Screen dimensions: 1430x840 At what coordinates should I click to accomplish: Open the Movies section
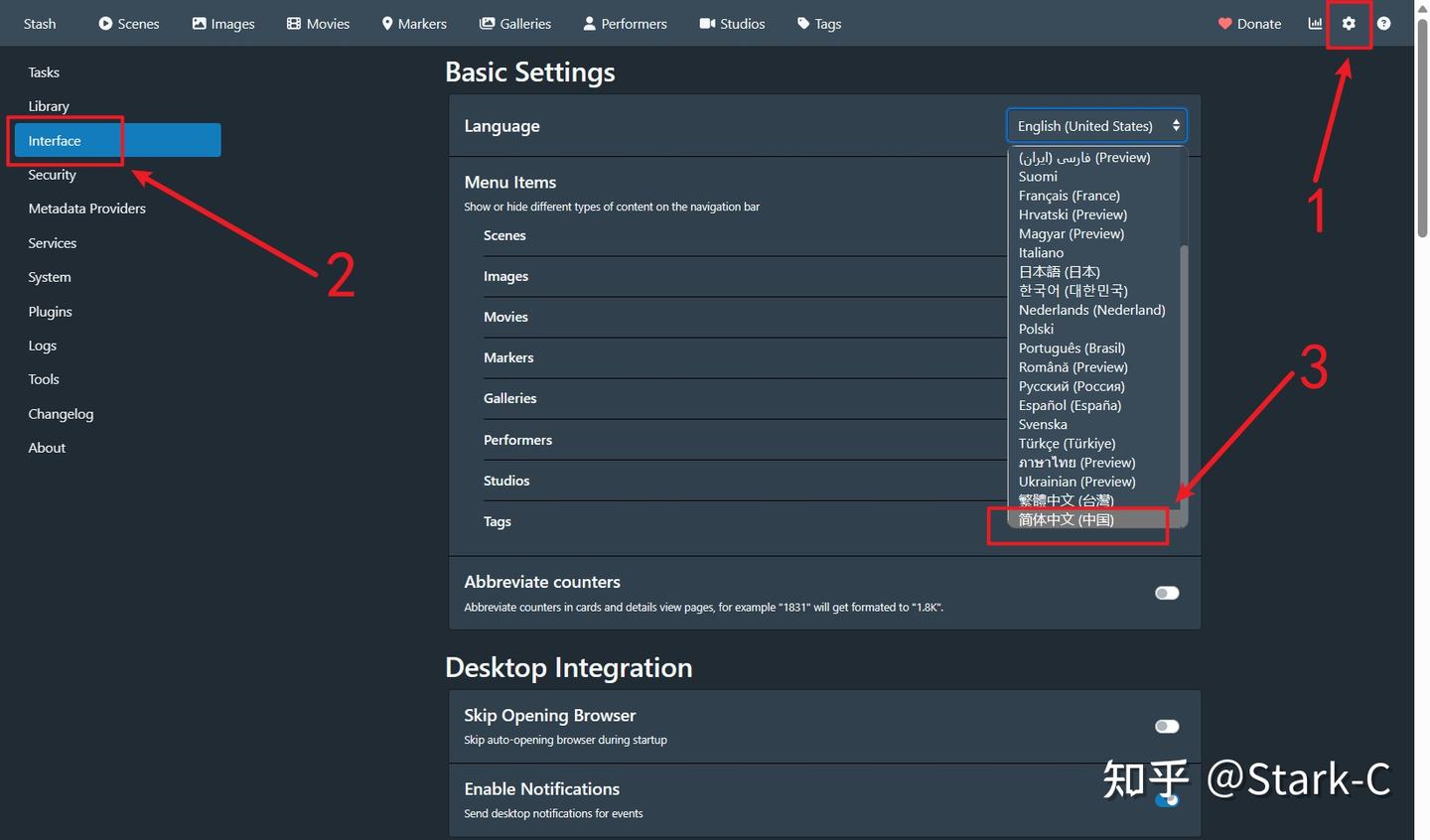[317, 23]
